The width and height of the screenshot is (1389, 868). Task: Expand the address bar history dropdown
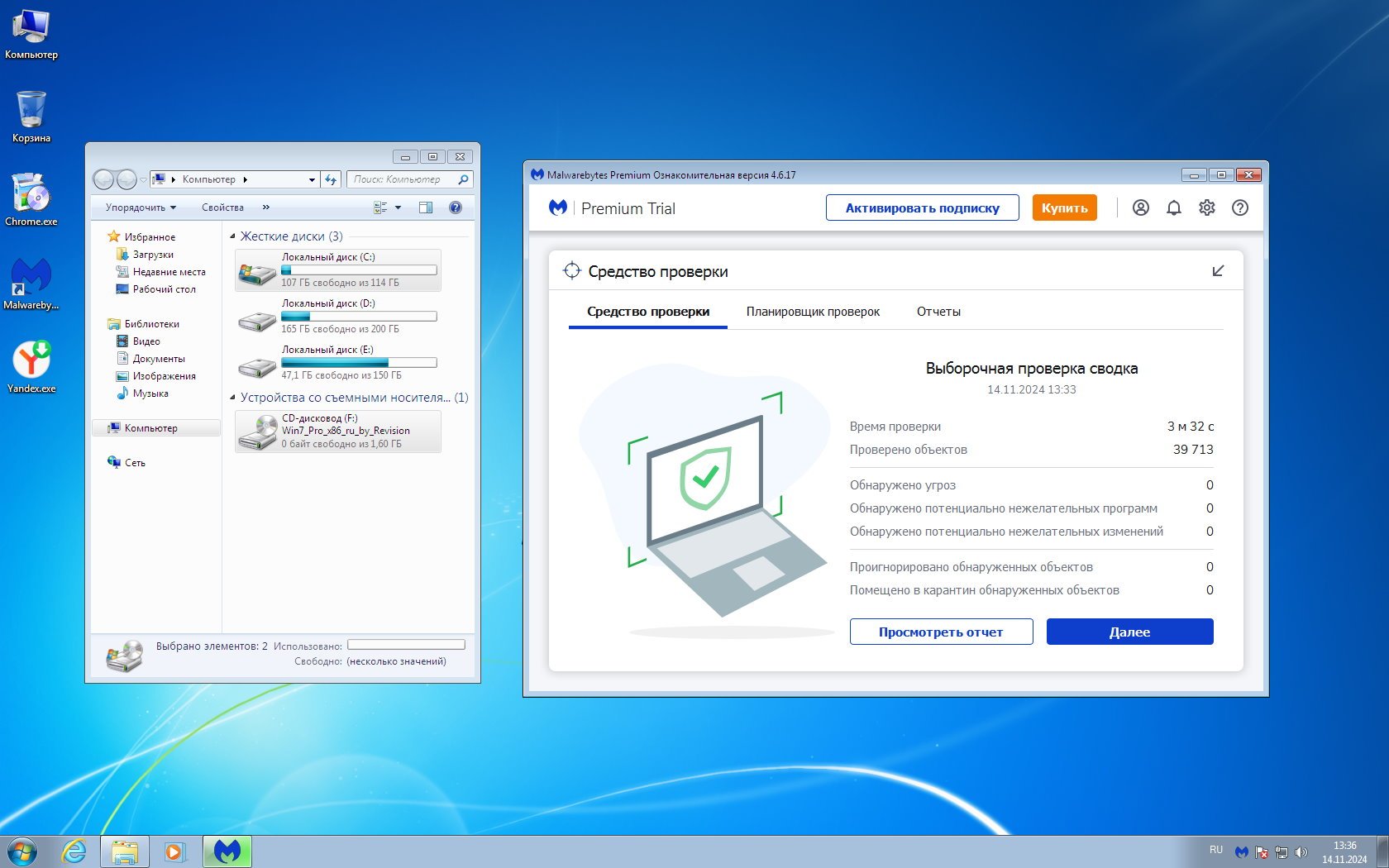pyautogui.click(x=312, y=179)
